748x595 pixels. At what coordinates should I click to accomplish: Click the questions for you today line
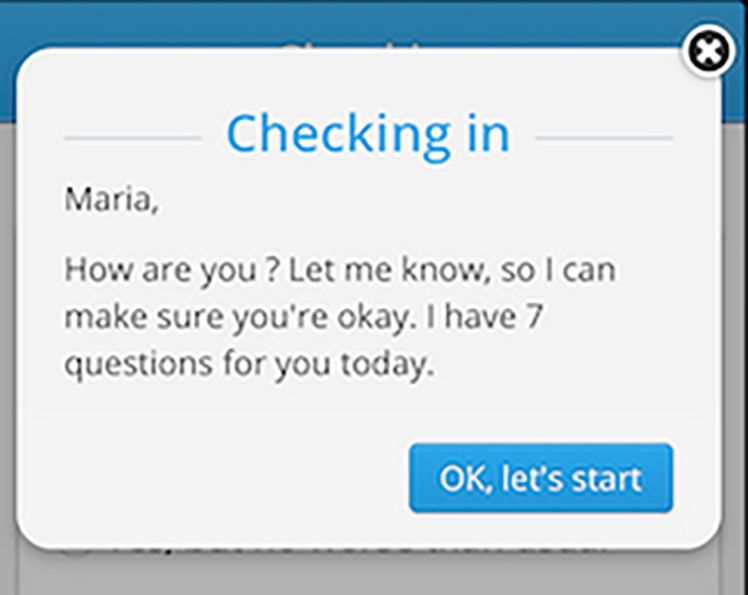[249, 365]
